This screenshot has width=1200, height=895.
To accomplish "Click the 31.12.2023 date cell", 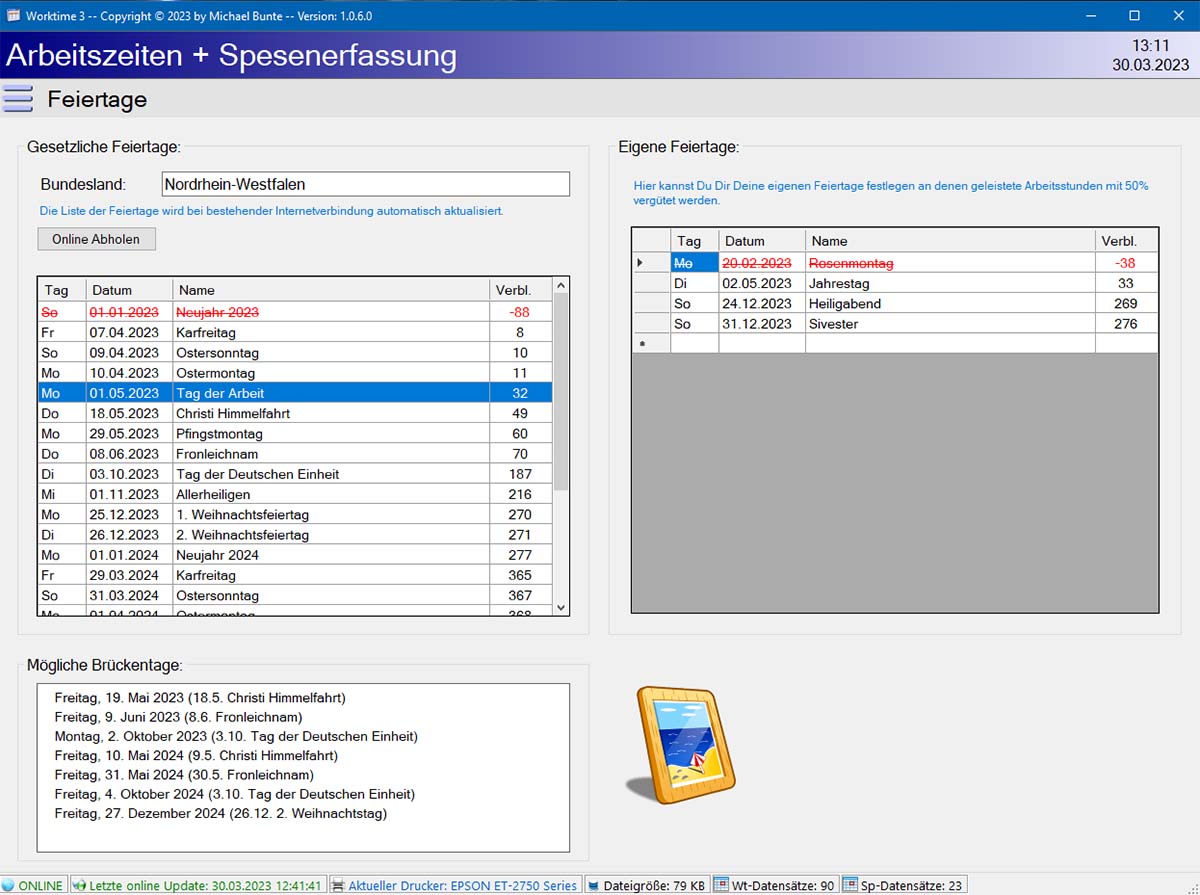I will pyautogui.click(x=762, y=323).
